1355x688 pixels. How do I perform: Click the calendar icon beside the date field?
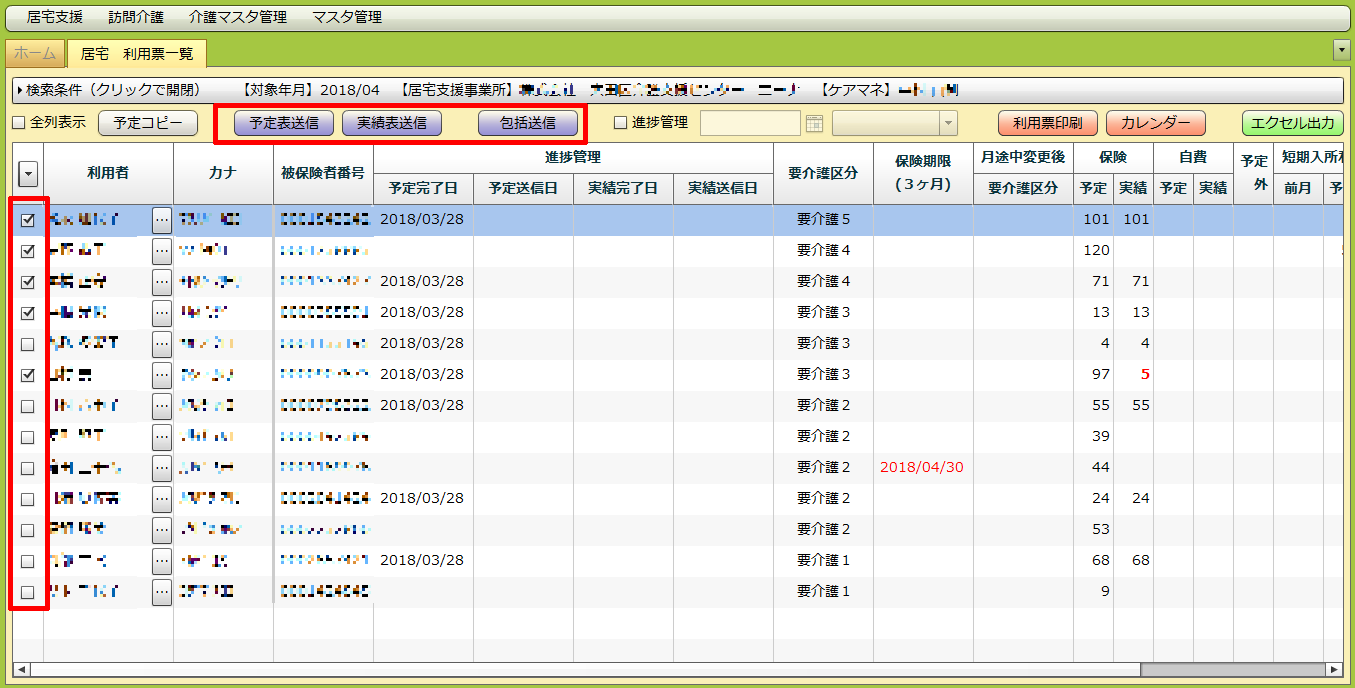point(814,123)
